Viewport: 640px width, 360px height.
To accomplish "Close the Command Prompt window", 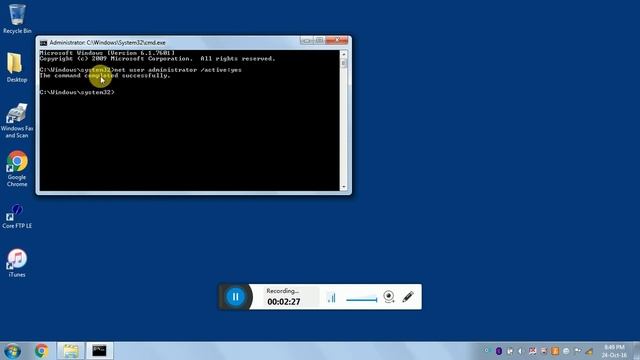I will tap(337, 40).
